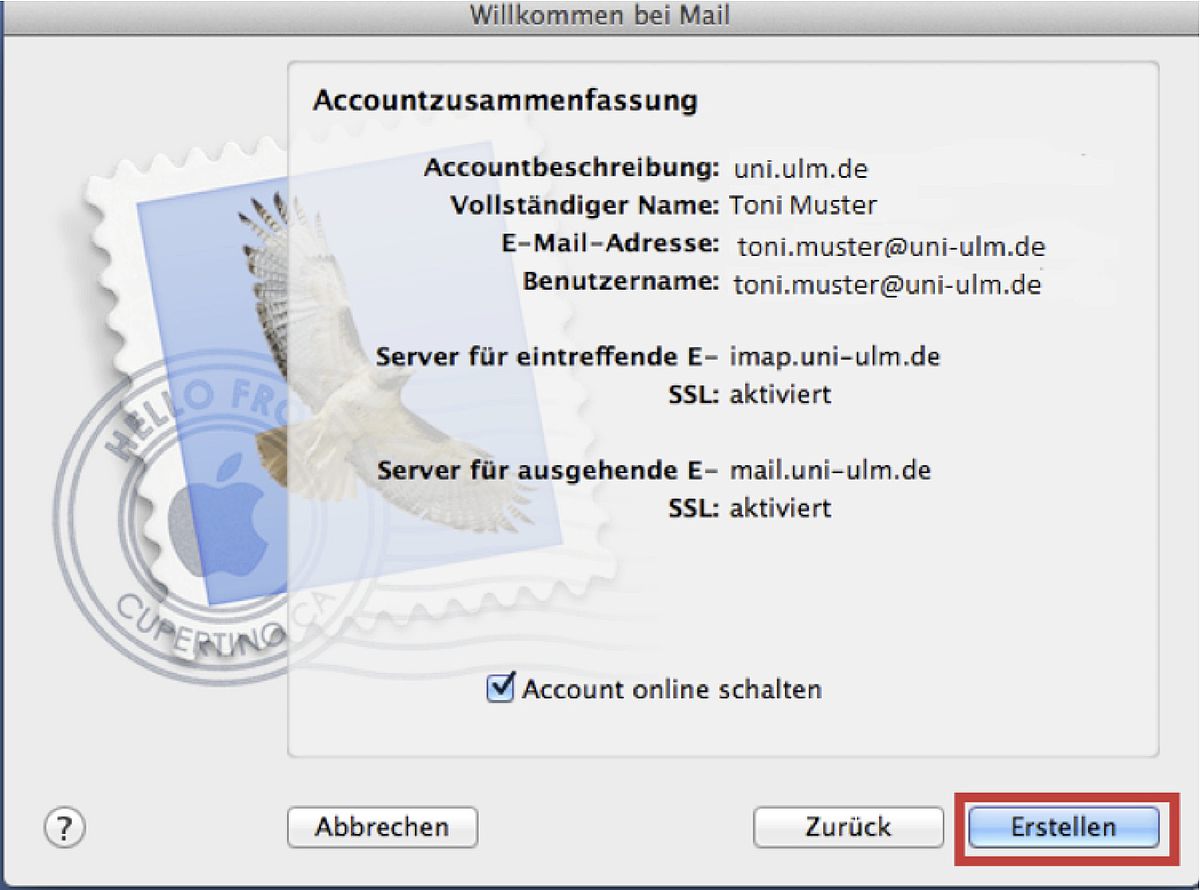Create the account with Erstellen
Image resolution: width=1200 pixels, height=890 pixels.
coord(1063,827)
